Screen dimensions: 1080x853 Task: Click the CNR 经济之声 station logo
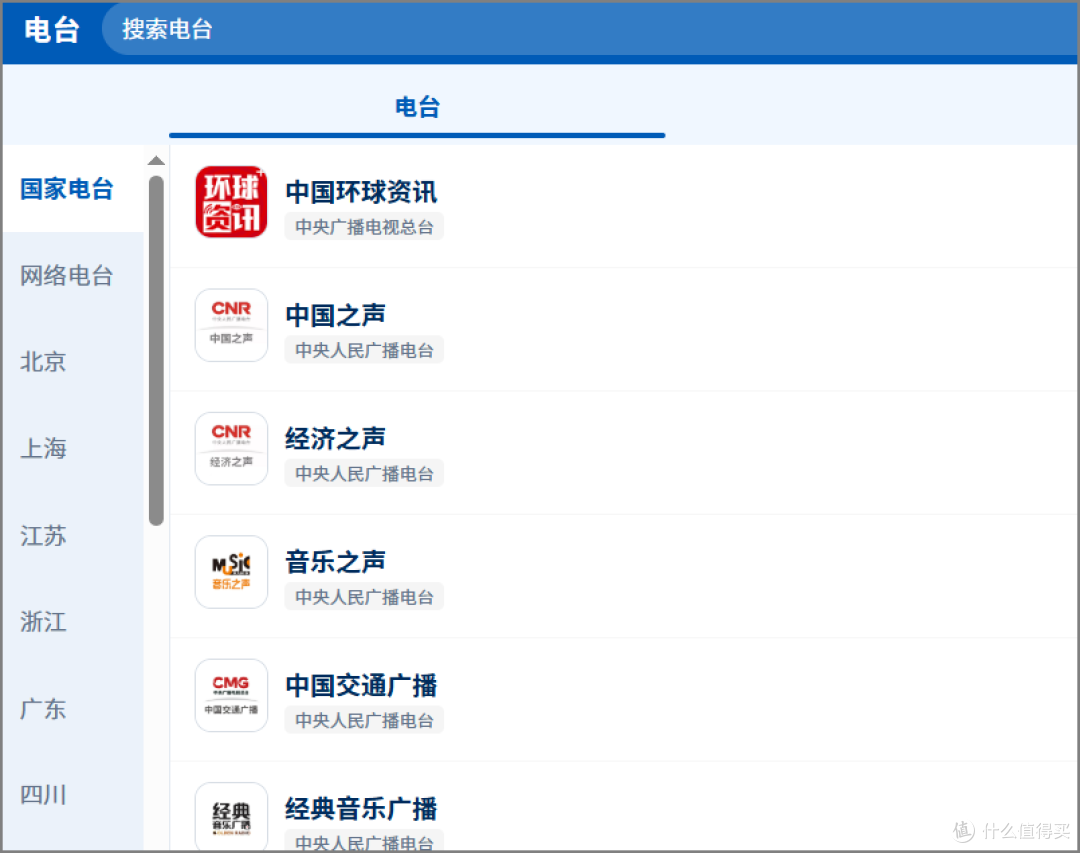(x=231, y=449)
